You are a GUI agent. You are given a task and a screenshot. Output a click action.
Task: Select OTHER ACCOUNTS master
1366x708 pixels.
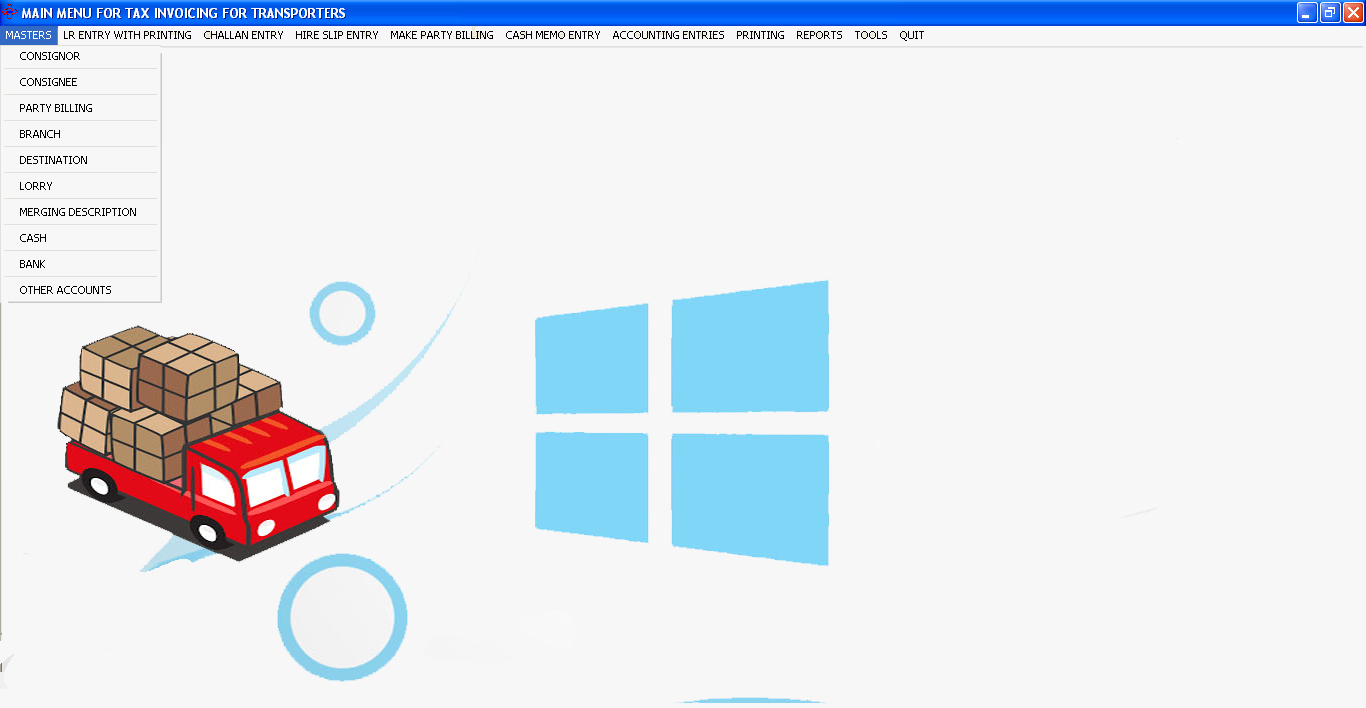point(63,289)
